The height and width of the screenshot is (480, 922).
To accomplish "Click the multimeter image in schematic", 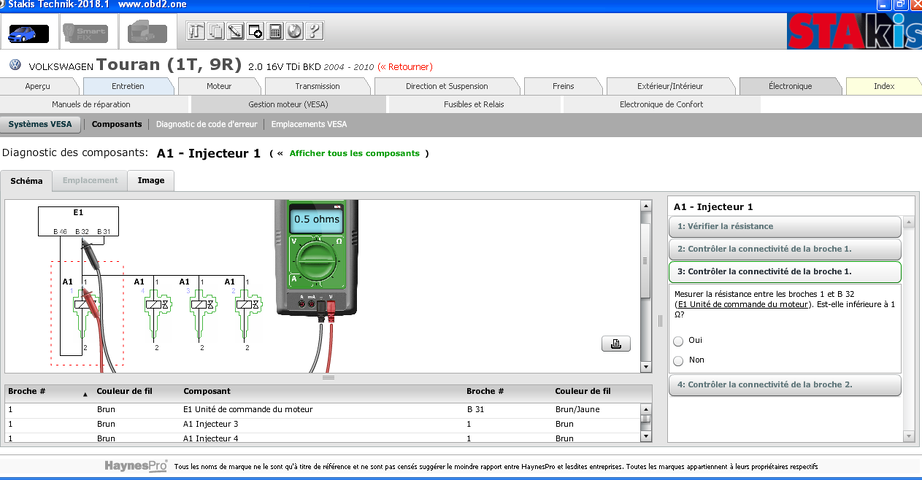I will pos(316,259).
